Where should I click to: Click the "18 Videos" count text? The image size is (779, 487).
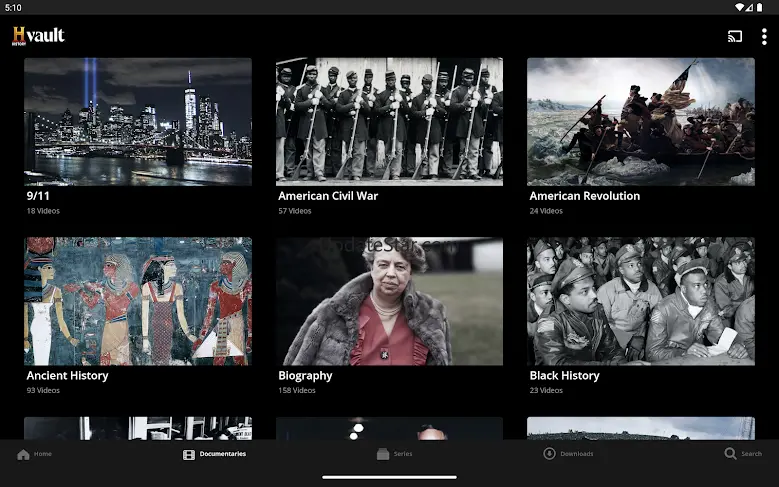point(43,211)
